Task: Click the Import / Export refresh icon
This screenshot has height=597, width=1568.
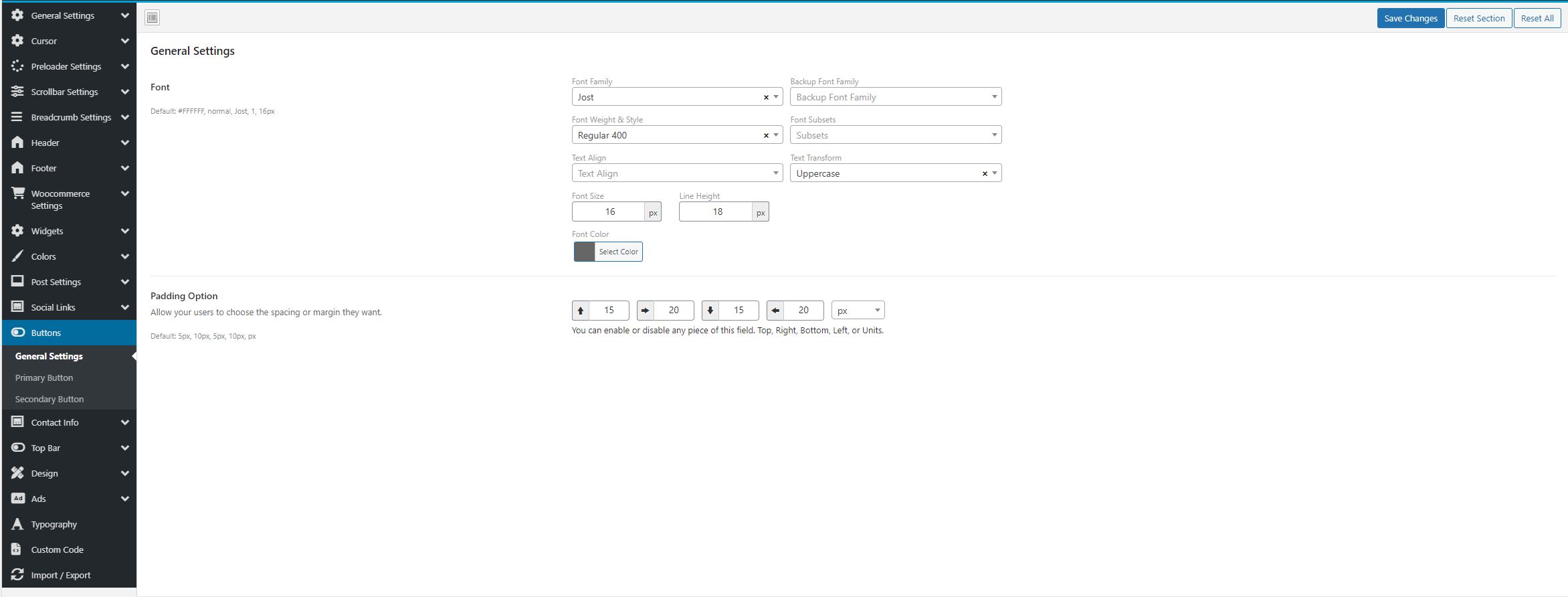Action: [17, 575]
